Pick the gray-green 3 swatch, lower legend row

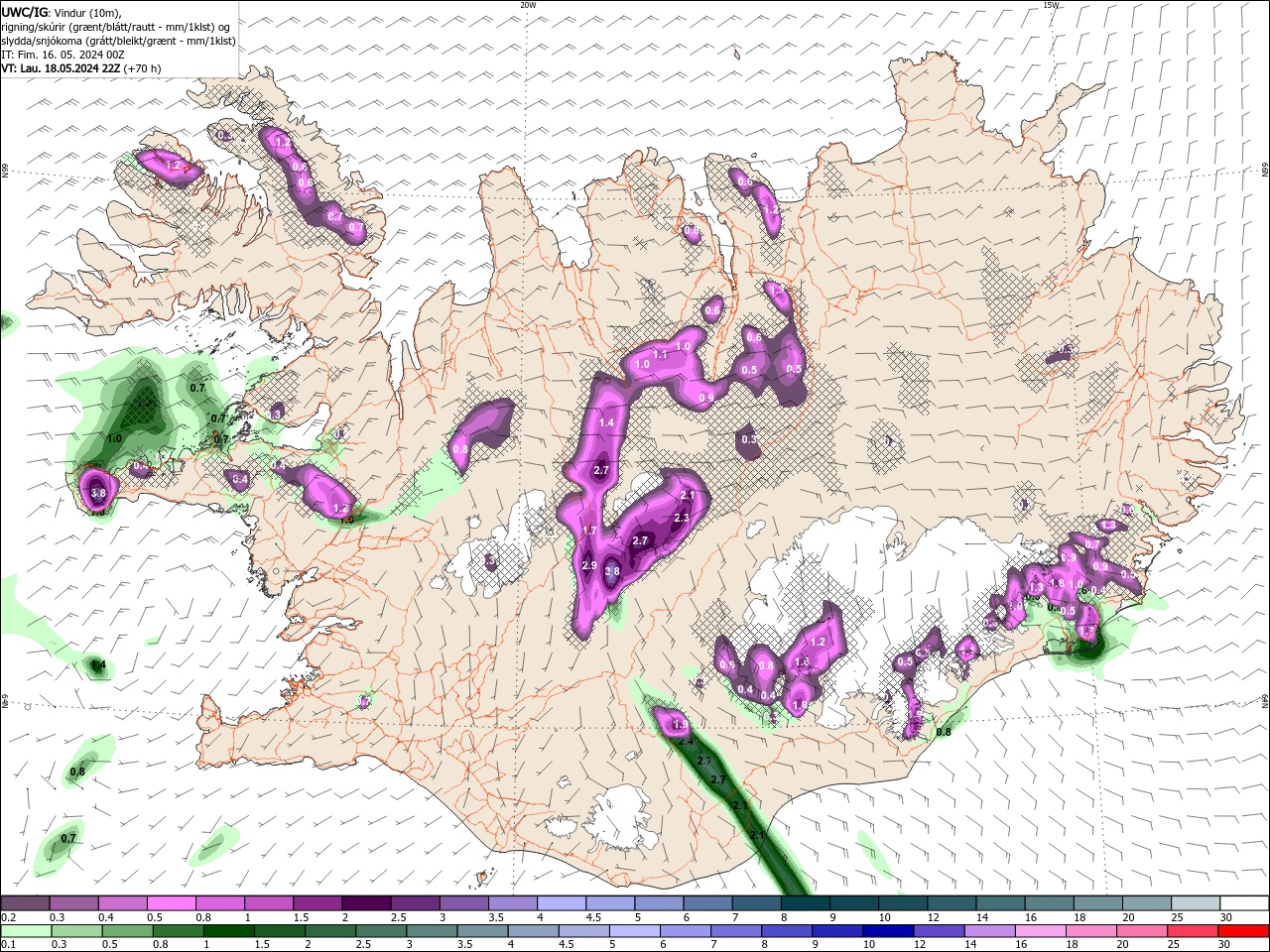tap(432, 931)
